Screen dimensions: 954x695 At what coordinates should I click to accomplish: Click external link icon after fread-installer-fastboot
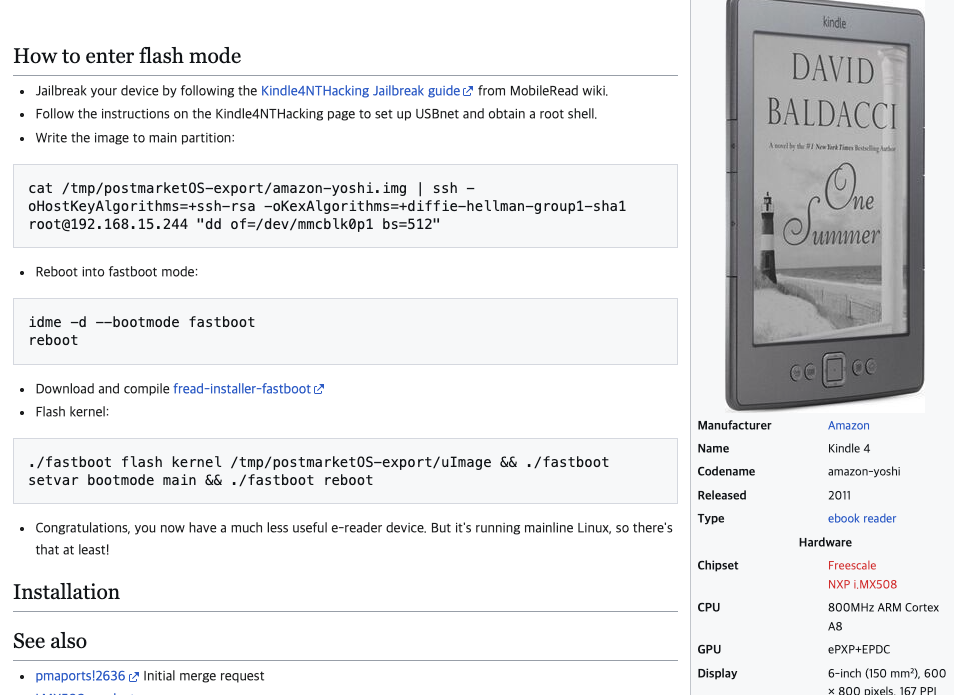[319, 389]
